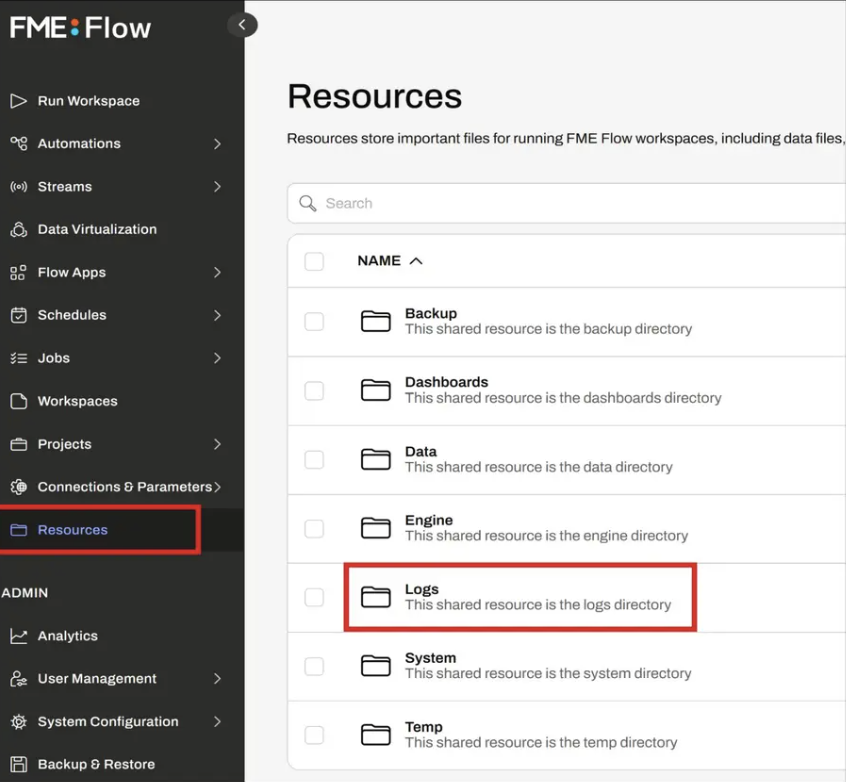The height and width of the screenshot is (782, 846).
Task: Expand the Flow Apps submenu arrow
Action: 217,273
